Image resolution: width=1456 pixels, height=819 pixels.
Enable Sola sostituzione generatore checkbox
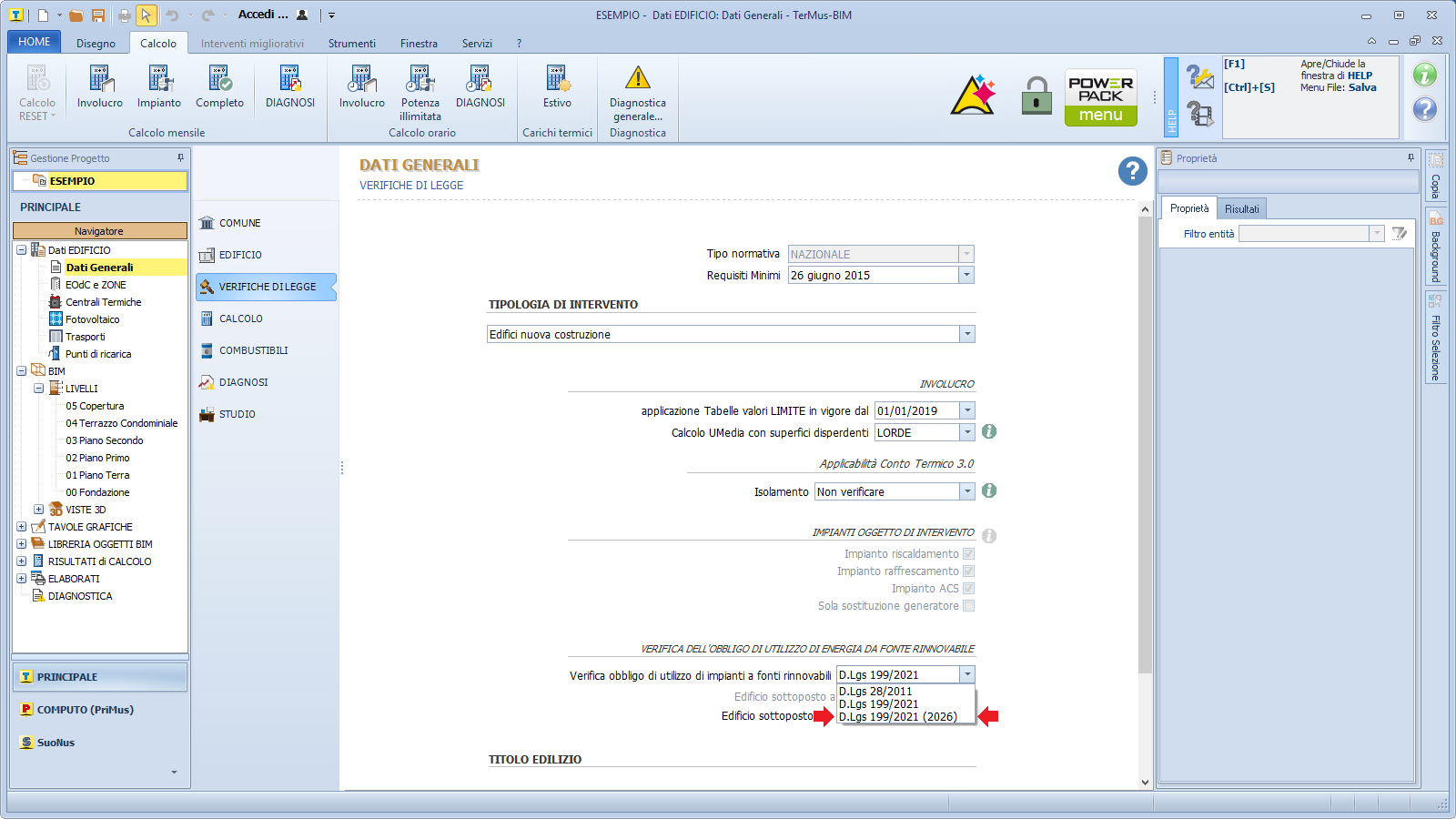968,606
